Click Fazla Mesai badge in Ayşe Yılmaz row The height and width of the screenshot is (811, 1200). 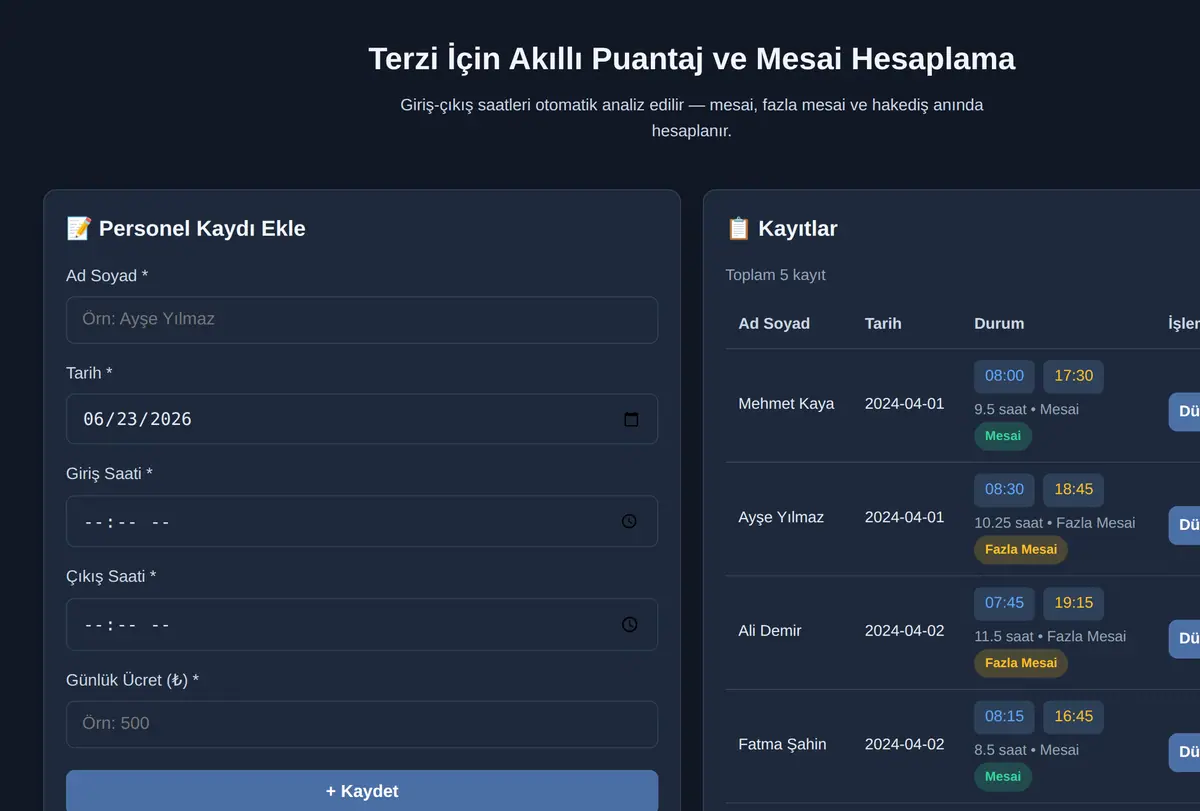[1021, 550]
